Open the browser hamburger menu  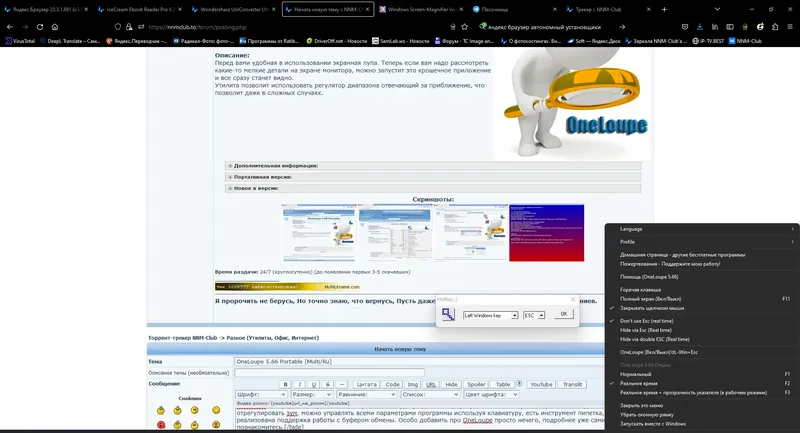click(790, 27)
